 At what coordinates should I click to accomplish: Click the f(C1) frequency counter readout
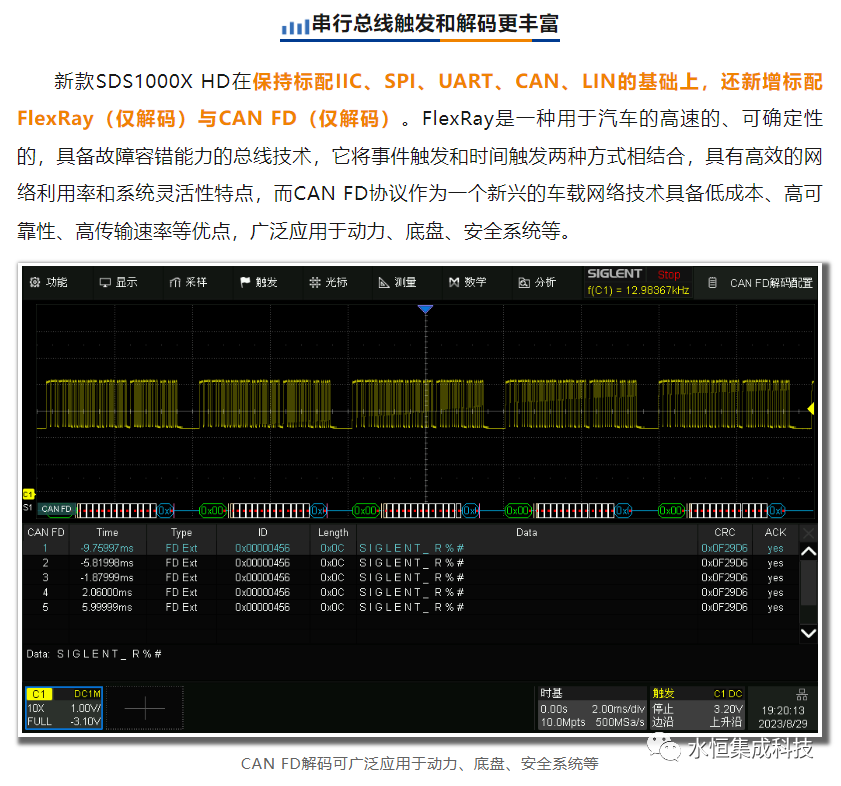point(638,290)
